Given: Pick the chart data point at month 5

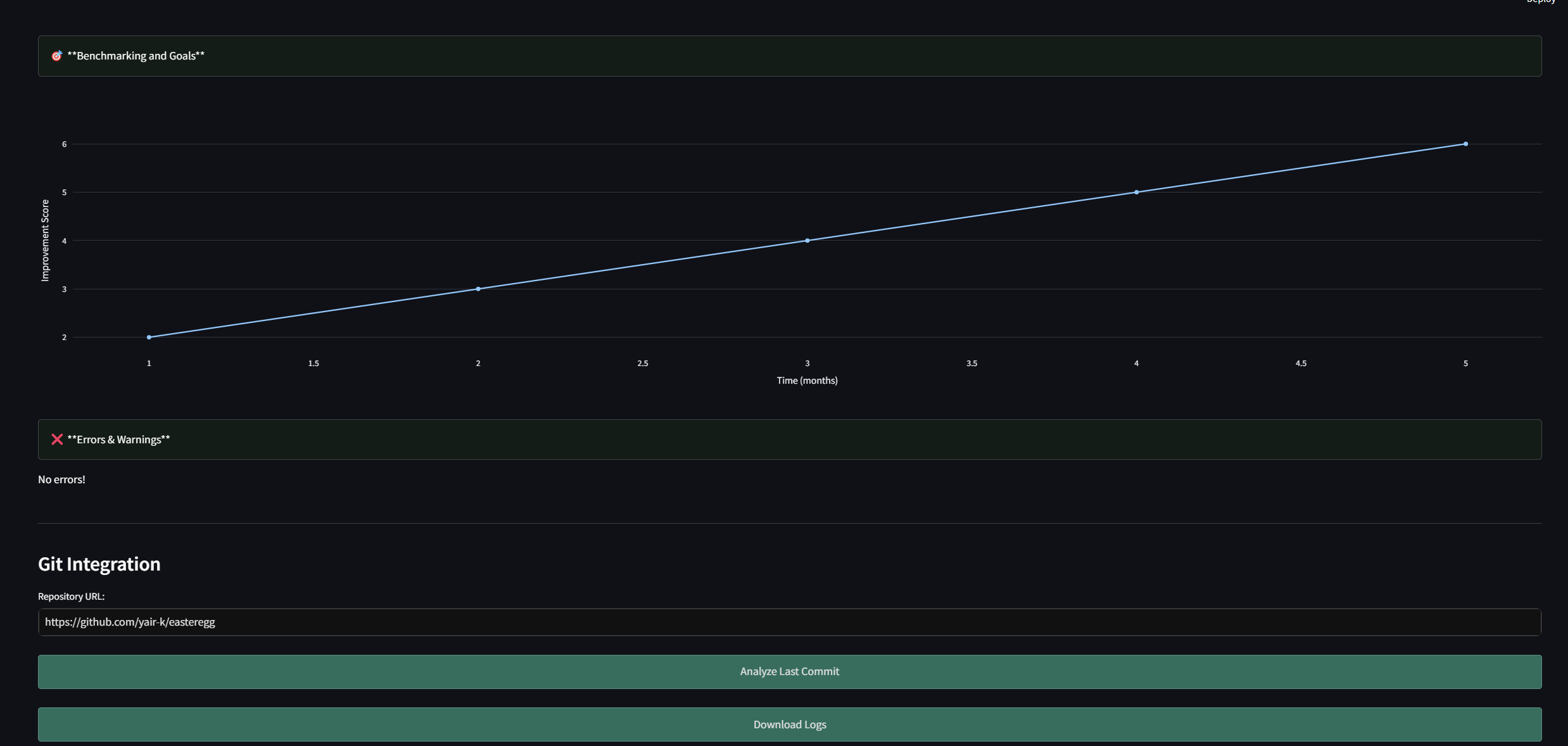Looking at the screenshot, I should (x=1465, y=144).
